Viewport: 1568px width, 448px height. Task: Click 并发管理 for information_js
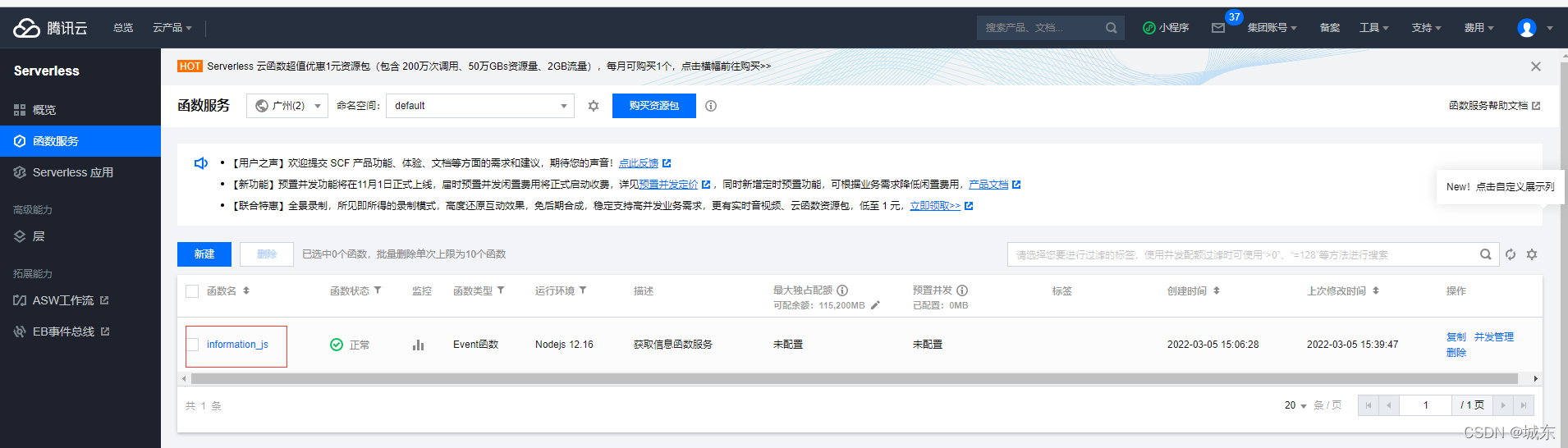pyautogui.click(x=1494, y=337)
